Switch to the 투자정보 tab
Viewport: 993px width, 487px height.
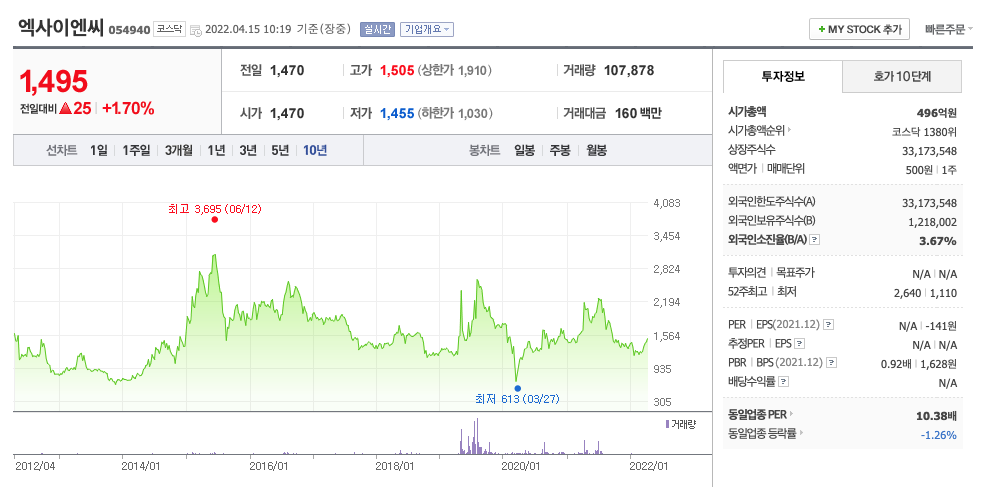[x=783, y=77]
